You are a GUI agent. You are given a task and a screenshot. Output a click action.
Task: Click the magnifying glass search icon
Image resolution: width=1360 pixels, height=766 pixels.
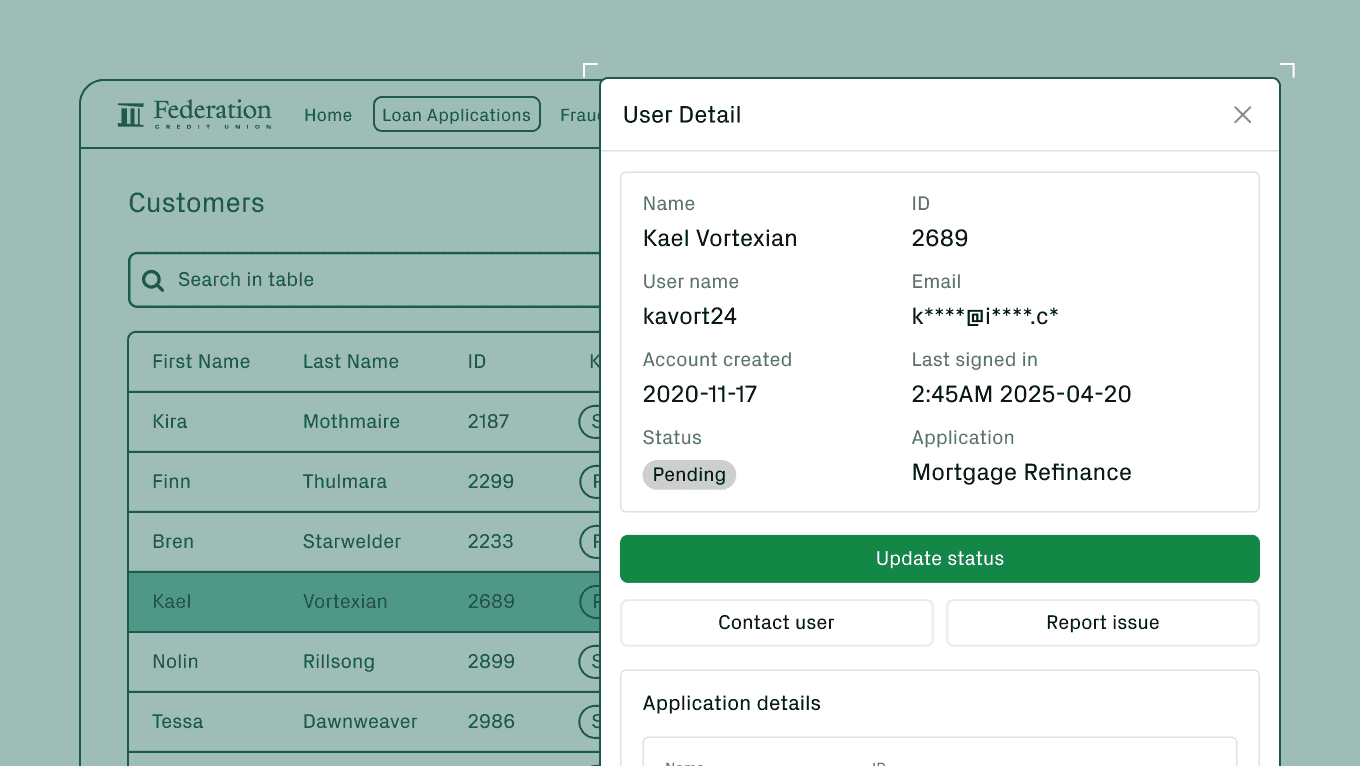click(153, 280)
